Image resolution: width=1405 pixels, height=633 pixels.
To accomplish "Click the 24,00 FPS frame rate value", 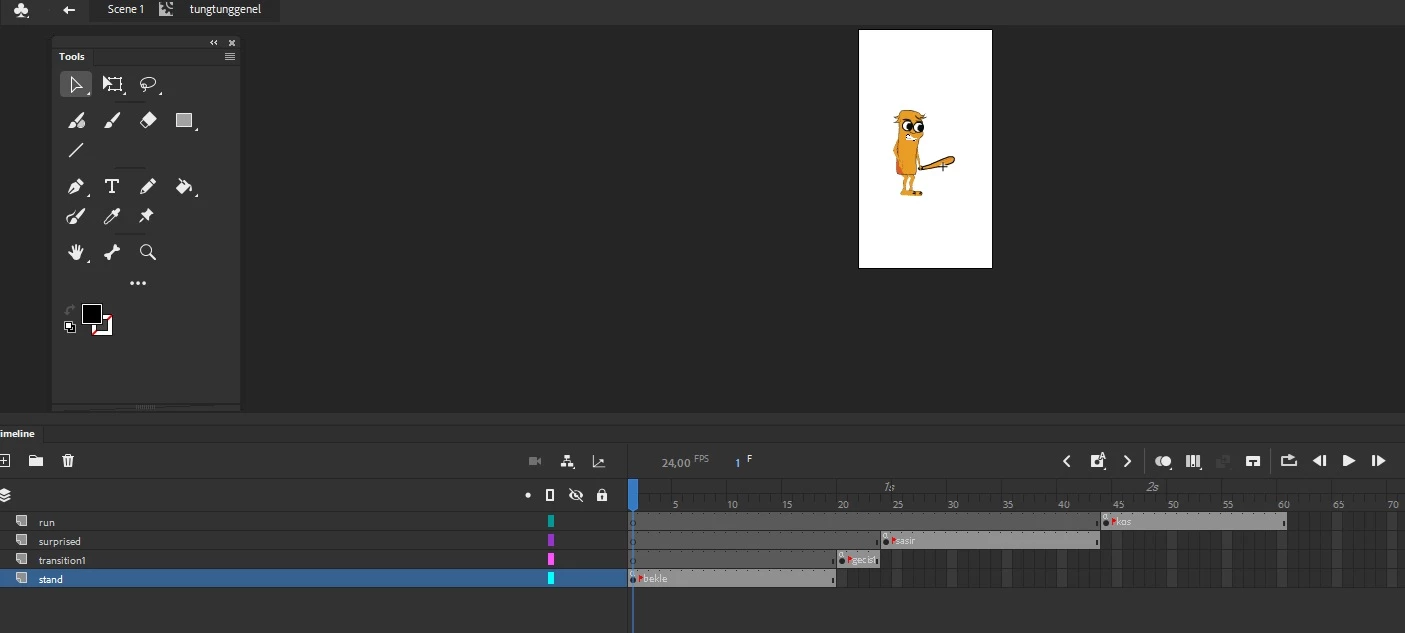I will pos(676,463).
